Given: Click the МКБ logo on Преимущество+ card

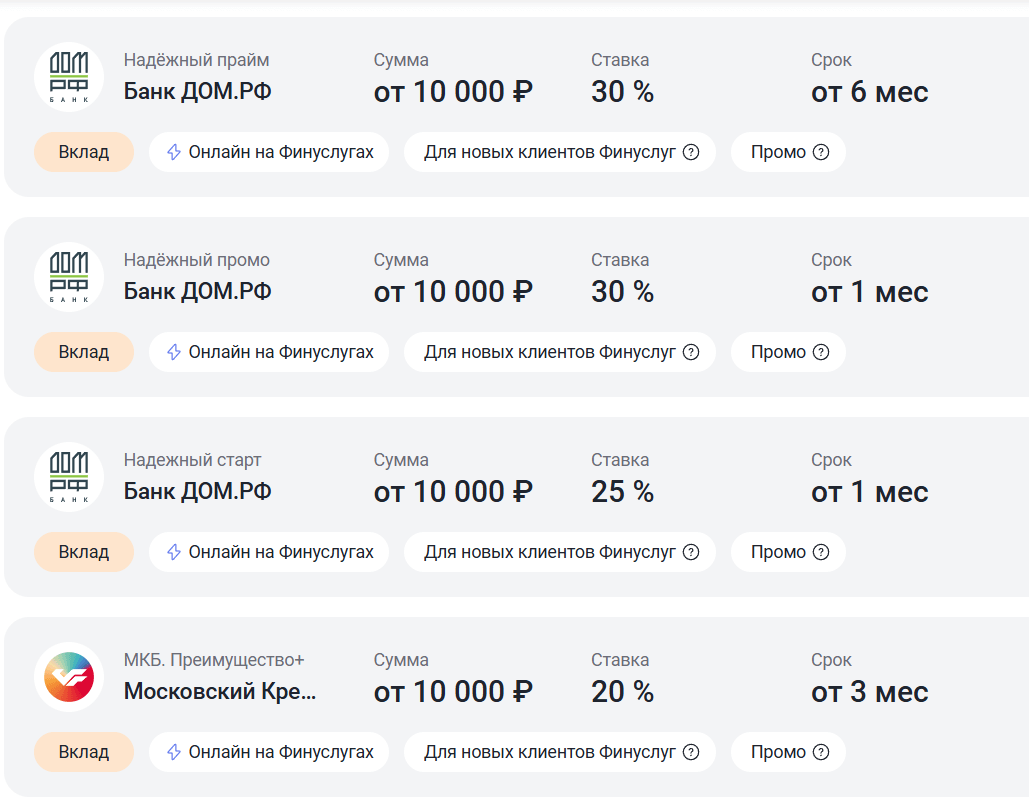Looking at the screenshot, I should coord(69,677).
